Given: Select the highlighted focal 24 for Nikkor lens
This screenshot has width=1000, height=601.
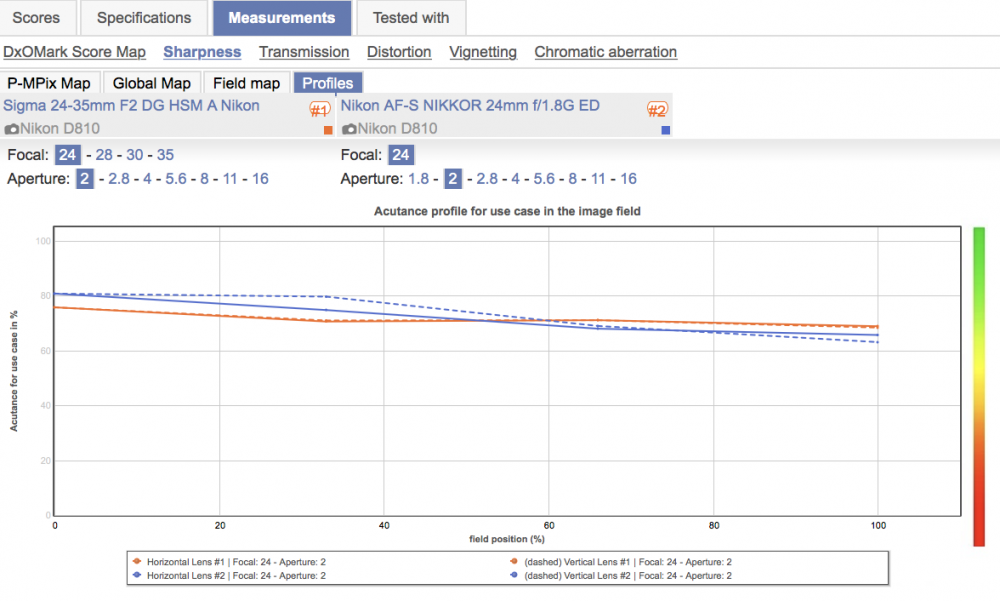Looking at the screenshot, I should click(401, 155).
